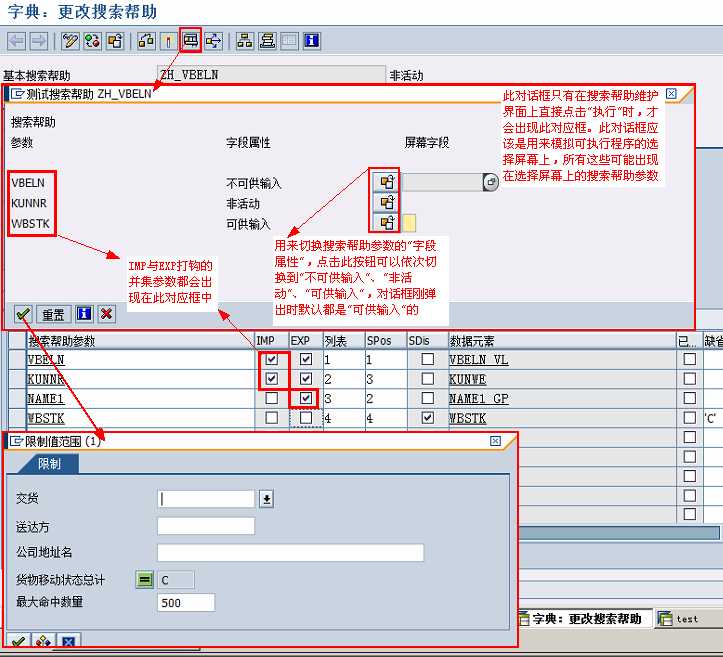Toggle IMP checkbox for VBELN row
Viewport: 723px width, 657px height.
click(272, 360)
